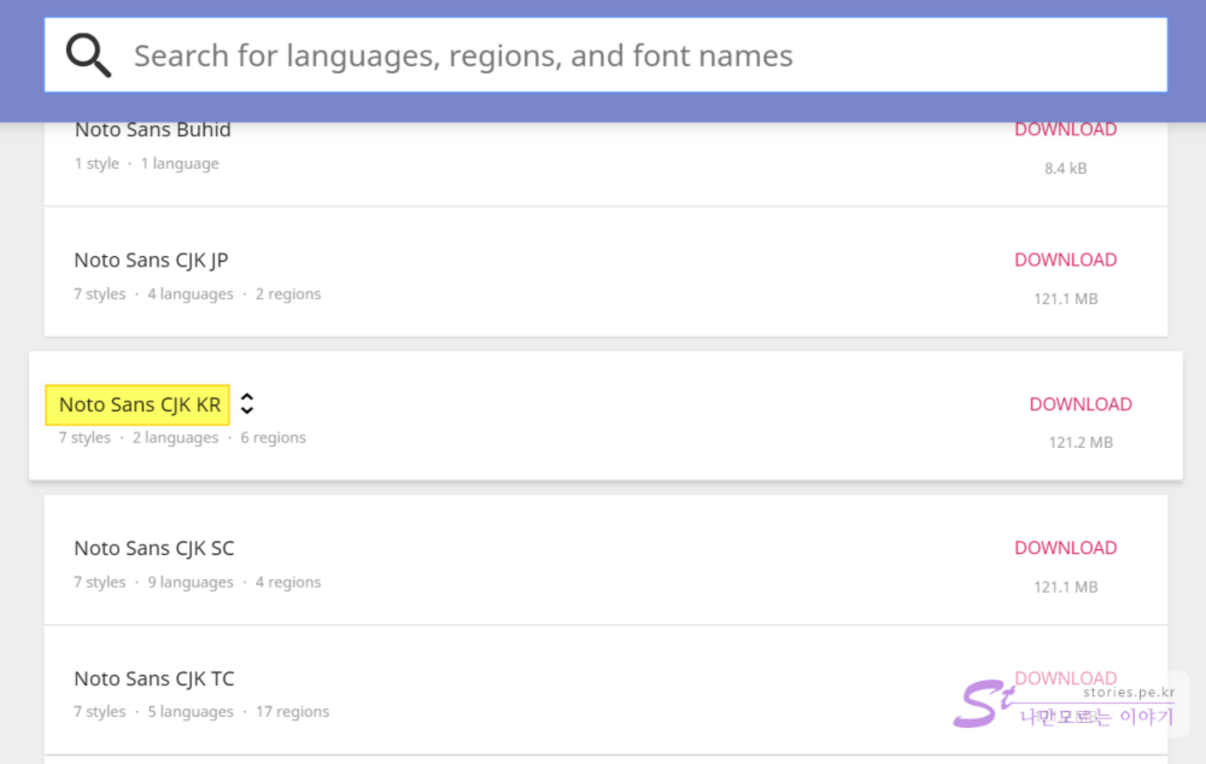Open the Noto Sans CJK SC entry title
Image resolution: width=1206 pixels, height=764 pixels.
click(x=154, y=548)
